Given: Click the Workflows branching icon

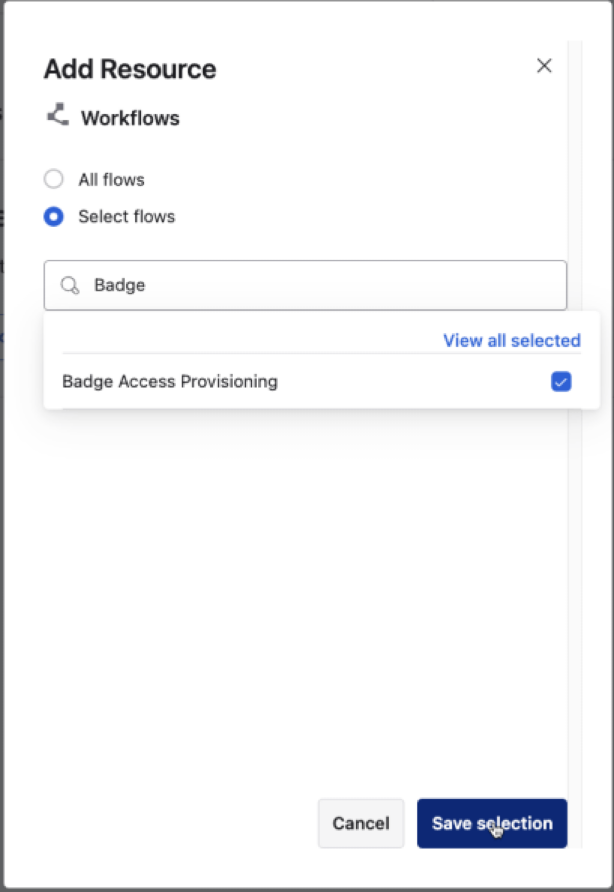Looking at the screenshot, I should (55, 117).
